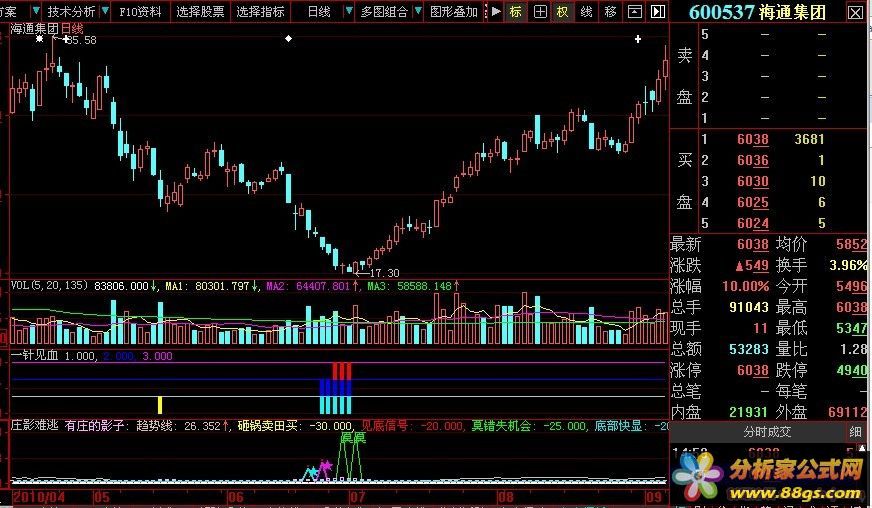Click the crosshair cursor toolbar icon
This screenshot has height=508, width=872.
pos(540,11)
